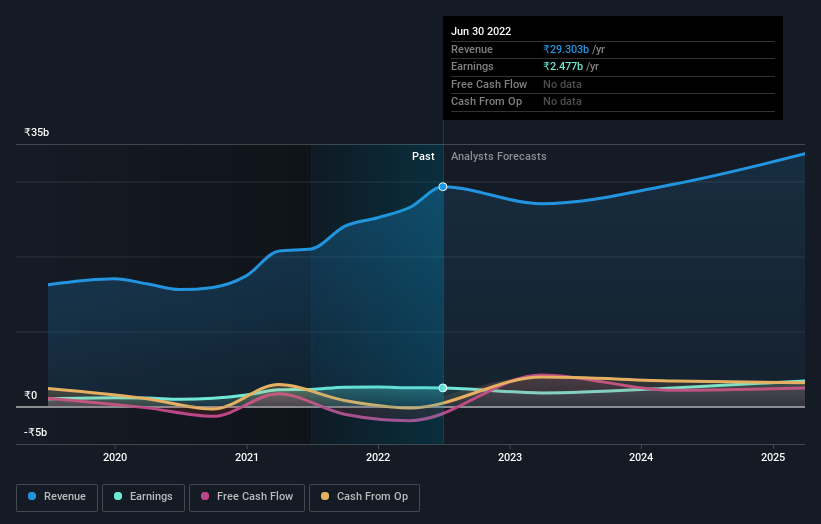Toggle the Earnings series legend button
This screenshot has height=524, width=821.
coord(143,497)
